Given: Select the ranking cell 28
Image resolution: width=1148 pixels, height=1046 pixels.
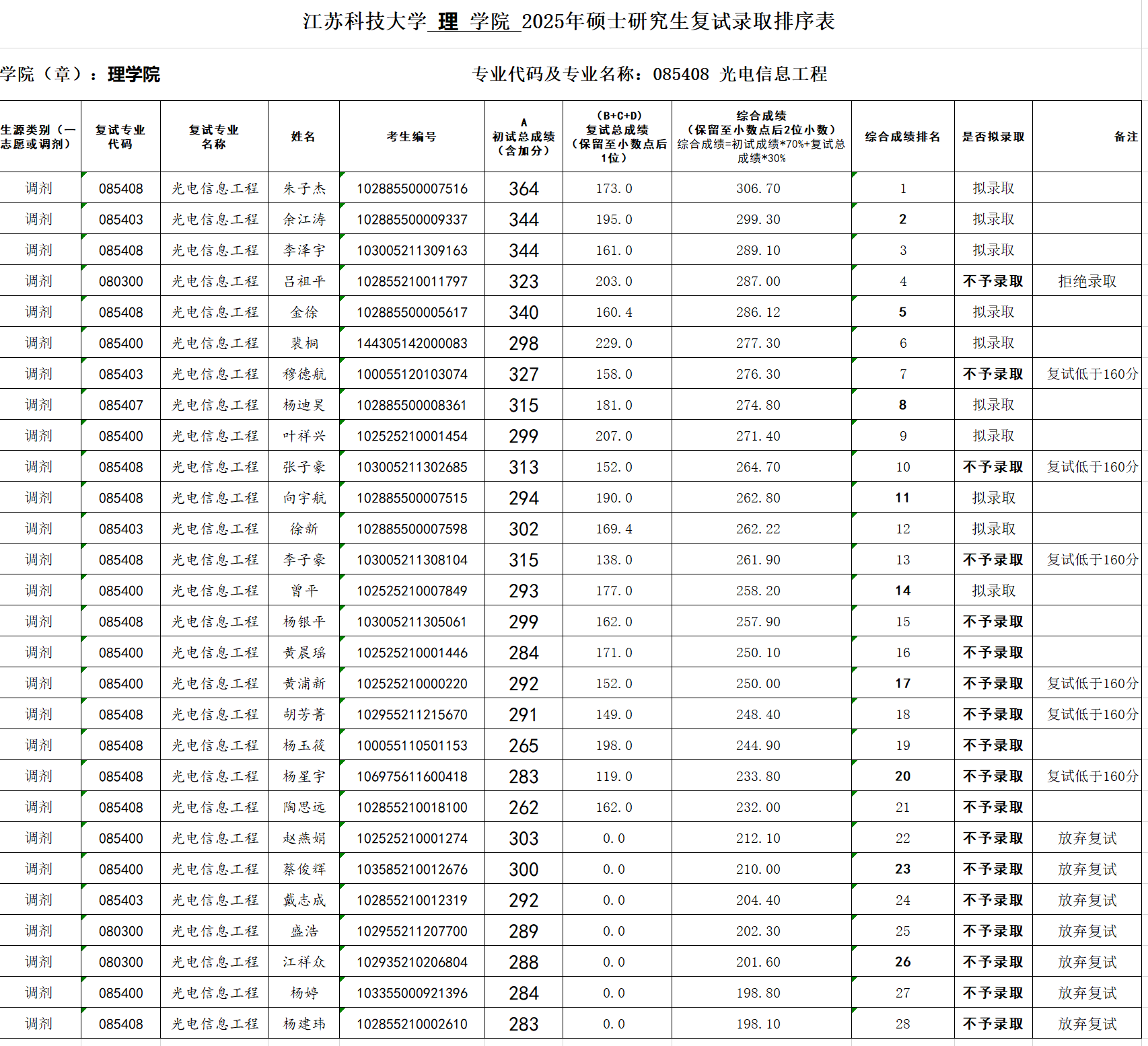Looking at the screenshot, I should tap(902, 1024).
